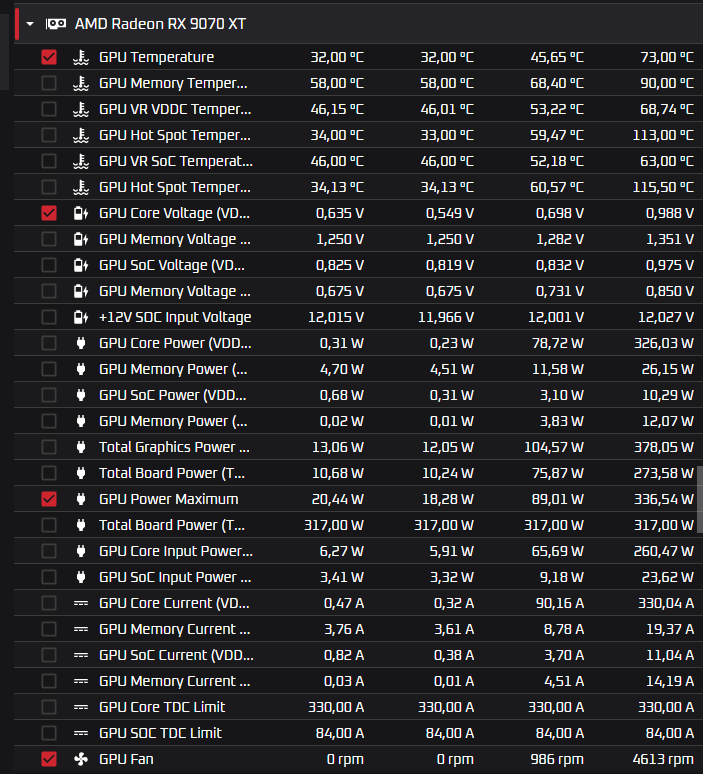The height and width of the screenshot is (774, 703).
Task: Click the battery icon for GPU SoC Voltage
Action: click(81, 265)
